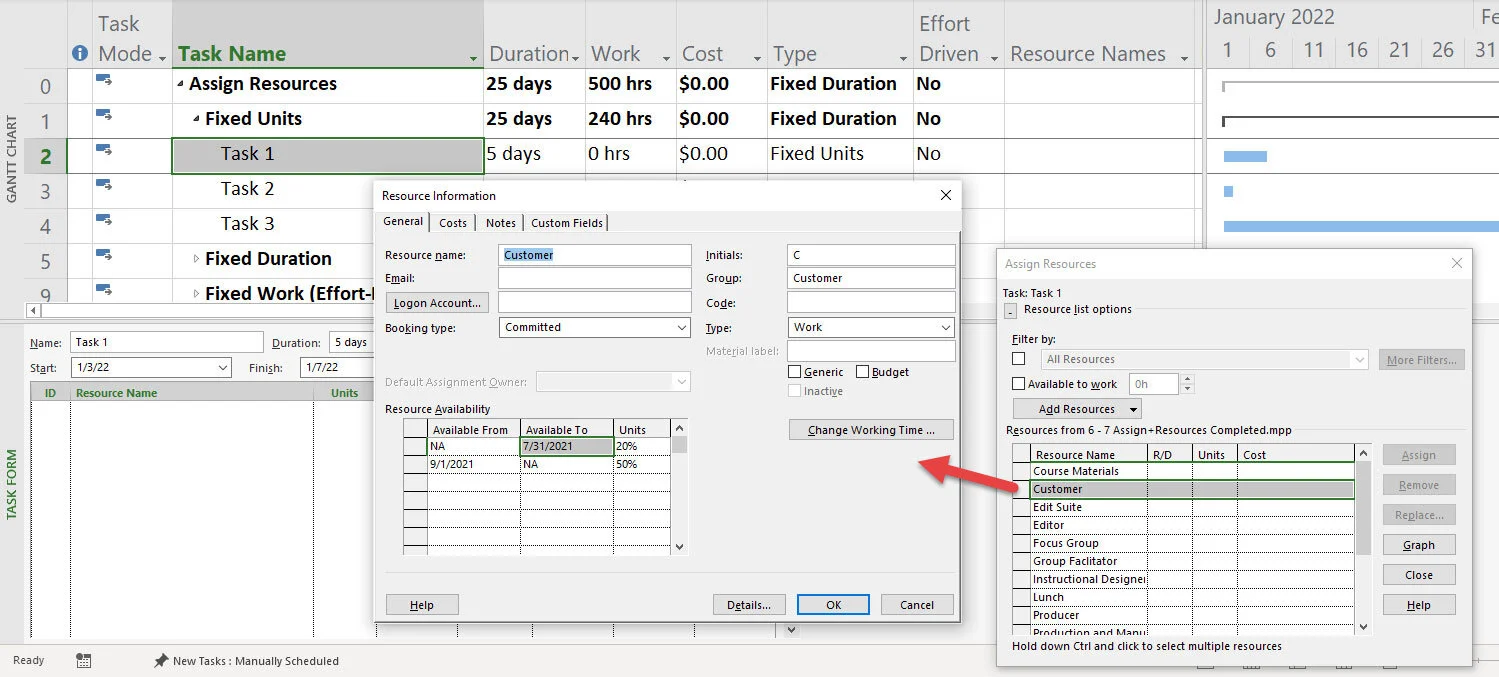This screenshot has width=1499, height=677.
Task: Expand the Fixed Duration summary task
Action: (197, 259)
